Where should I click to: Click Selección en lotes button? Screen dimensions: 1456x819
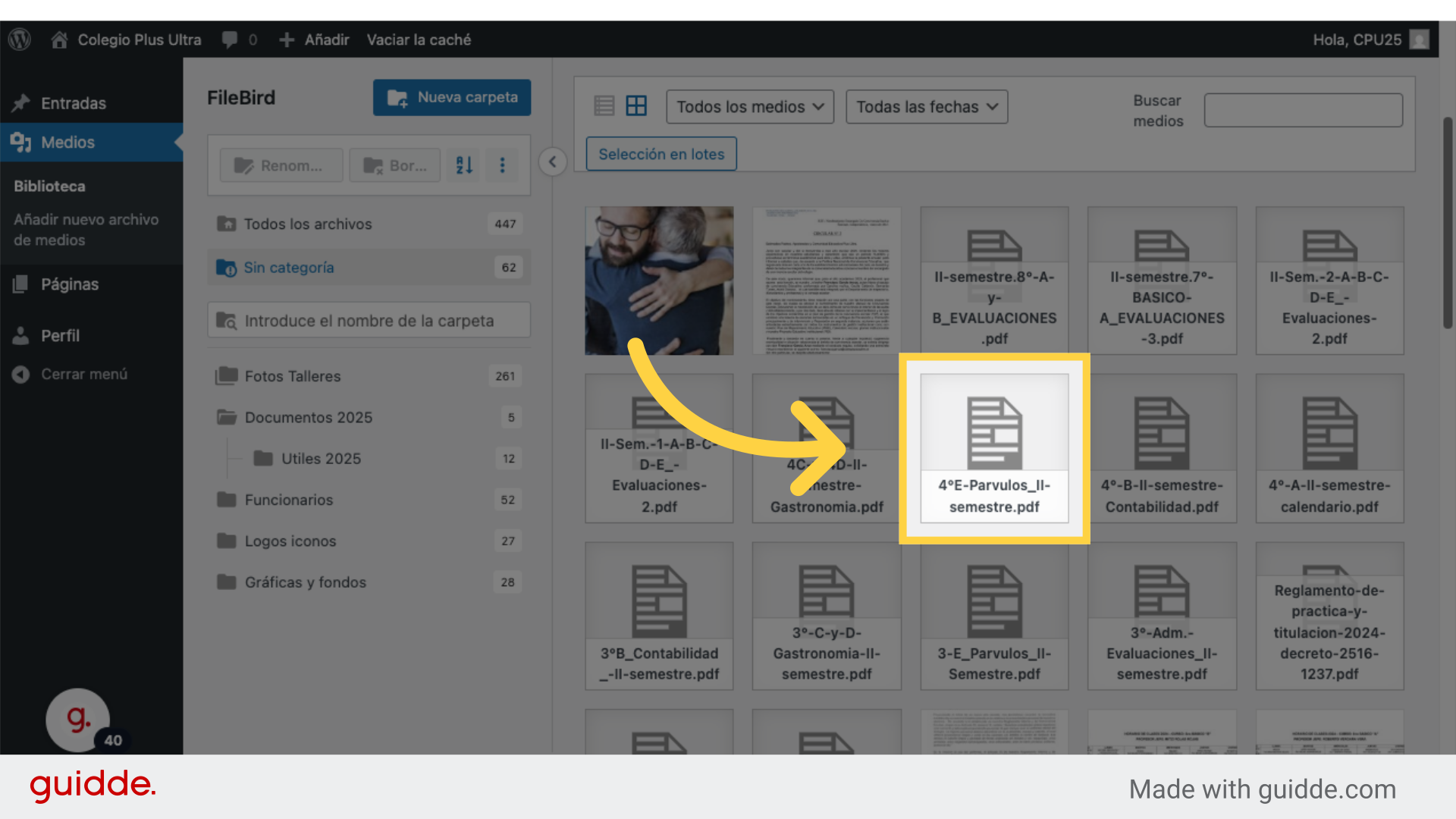[x=661, y=154]
